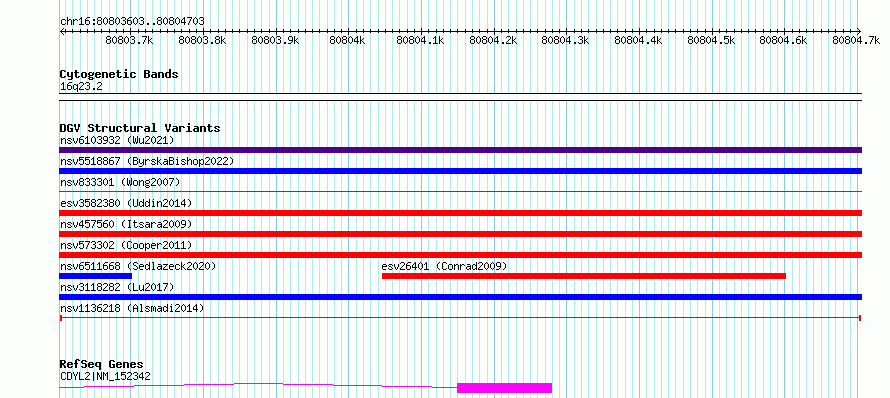The width and height of the screenshot is (890, 398).
Task: Click the thin red nsv833301 line
Action: tap(460, 191)
